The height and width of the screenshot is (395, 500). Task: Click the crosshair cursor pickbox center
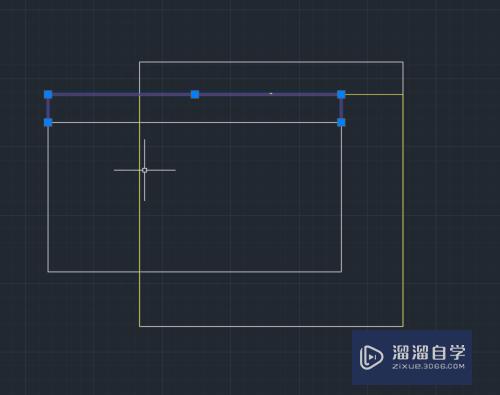(x=144, y=170)
